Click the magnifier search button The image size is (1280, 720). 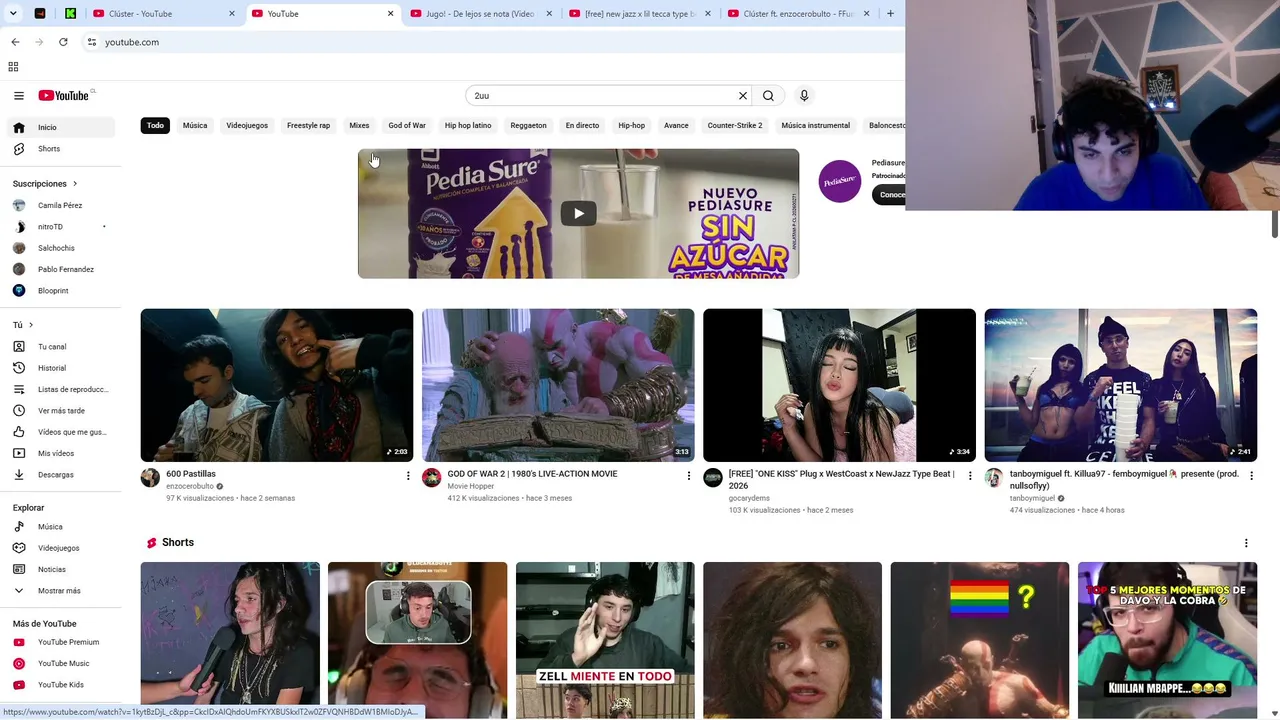pos(768,96)
